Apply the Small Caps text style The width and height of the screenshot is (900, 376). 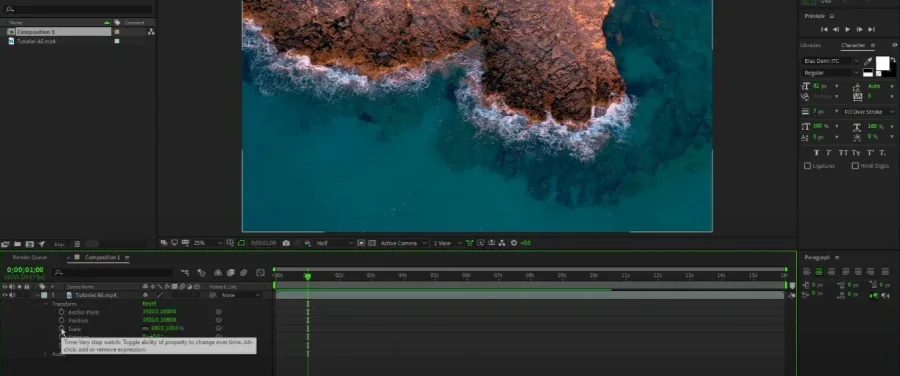856,152
